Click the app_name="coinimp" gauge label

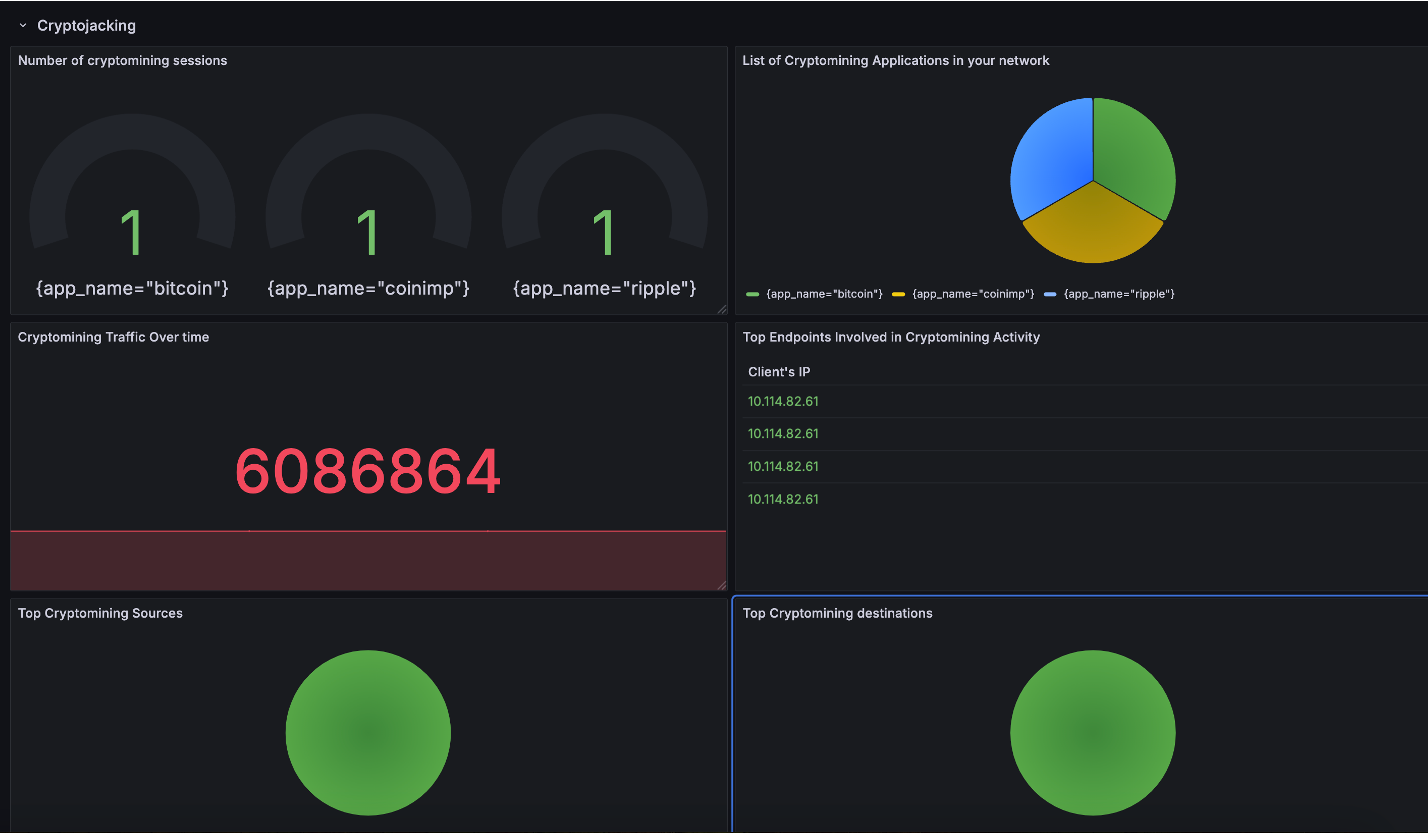click(x=368, y=289)
